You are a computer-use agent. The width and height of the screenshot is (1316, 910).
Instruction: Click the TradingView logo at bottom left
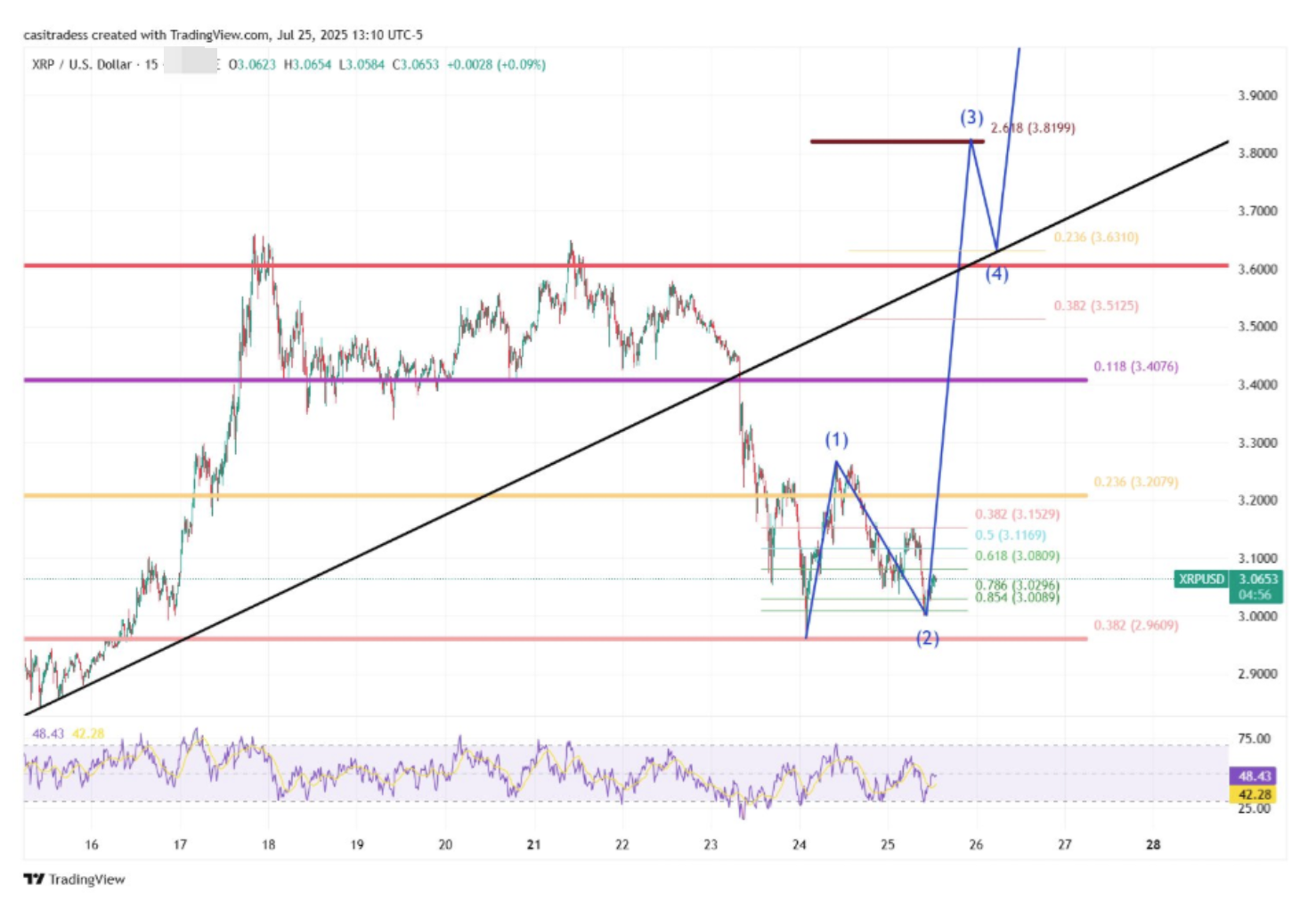[x=74, y=879]
